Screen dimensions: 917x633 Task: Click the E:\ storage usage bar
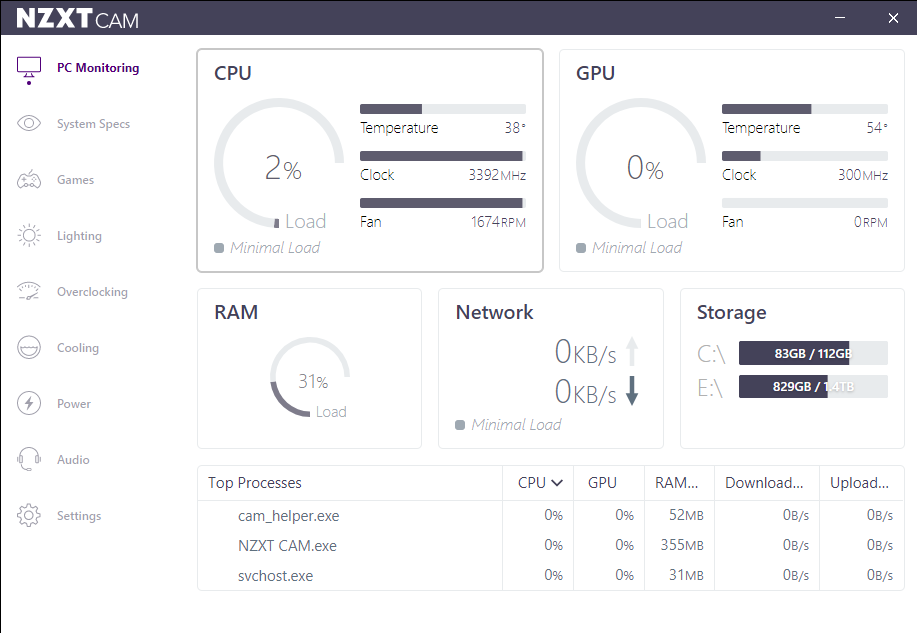[812, 387]
